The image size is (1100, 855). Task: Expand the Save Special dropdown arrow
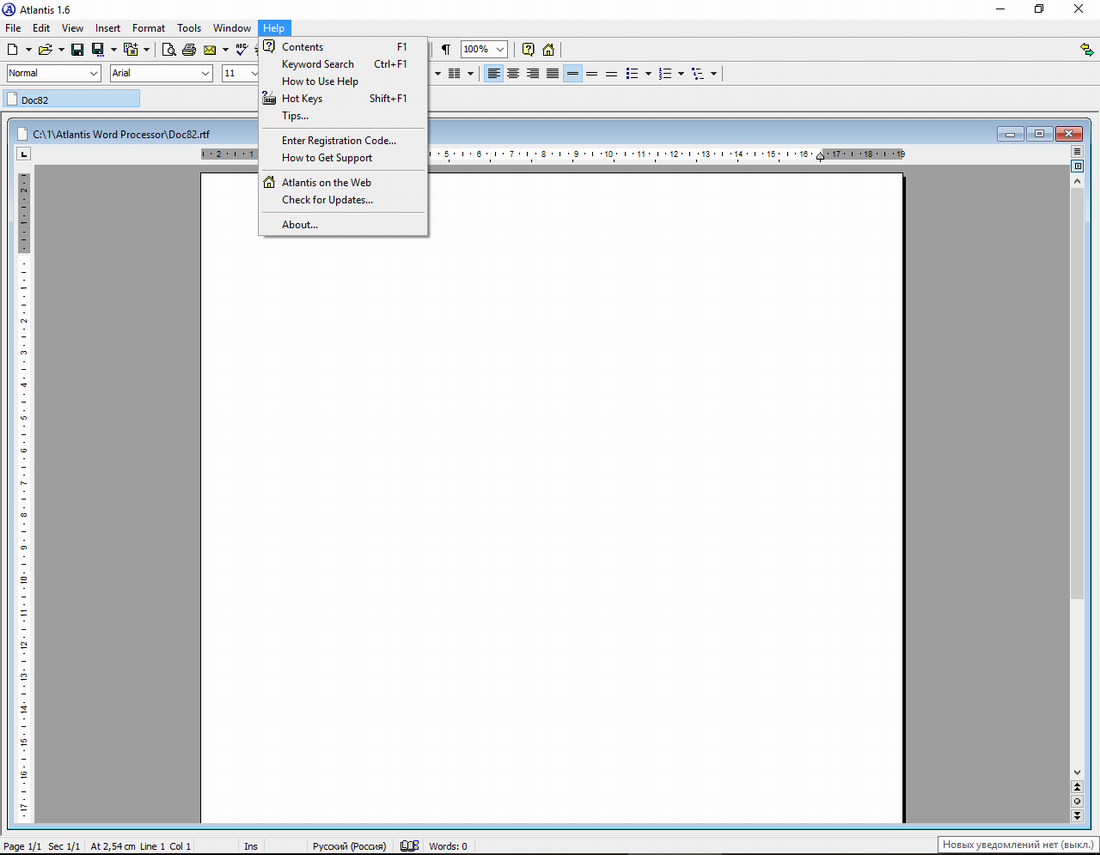147,50
